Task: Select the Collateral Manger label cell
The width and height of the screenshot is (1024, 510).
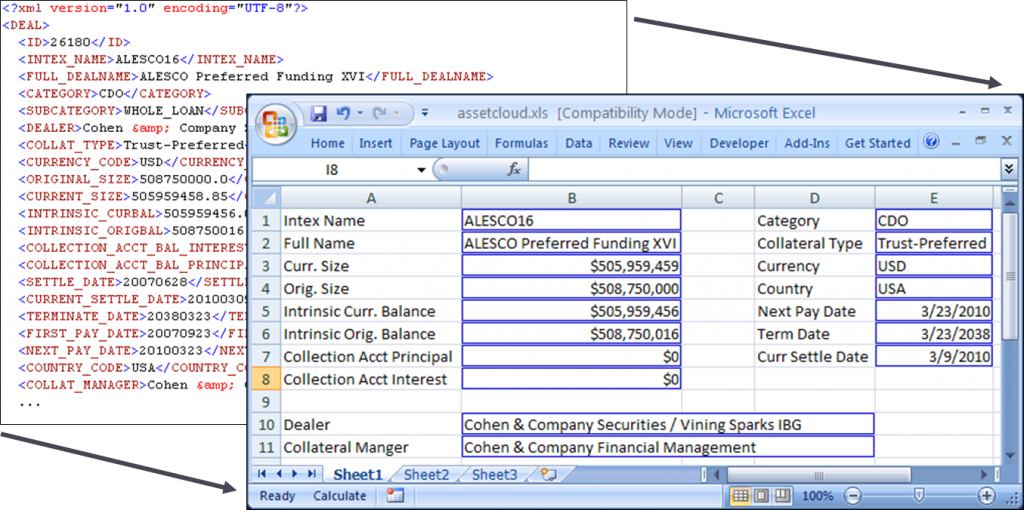Action: click(x=370, y=447)
